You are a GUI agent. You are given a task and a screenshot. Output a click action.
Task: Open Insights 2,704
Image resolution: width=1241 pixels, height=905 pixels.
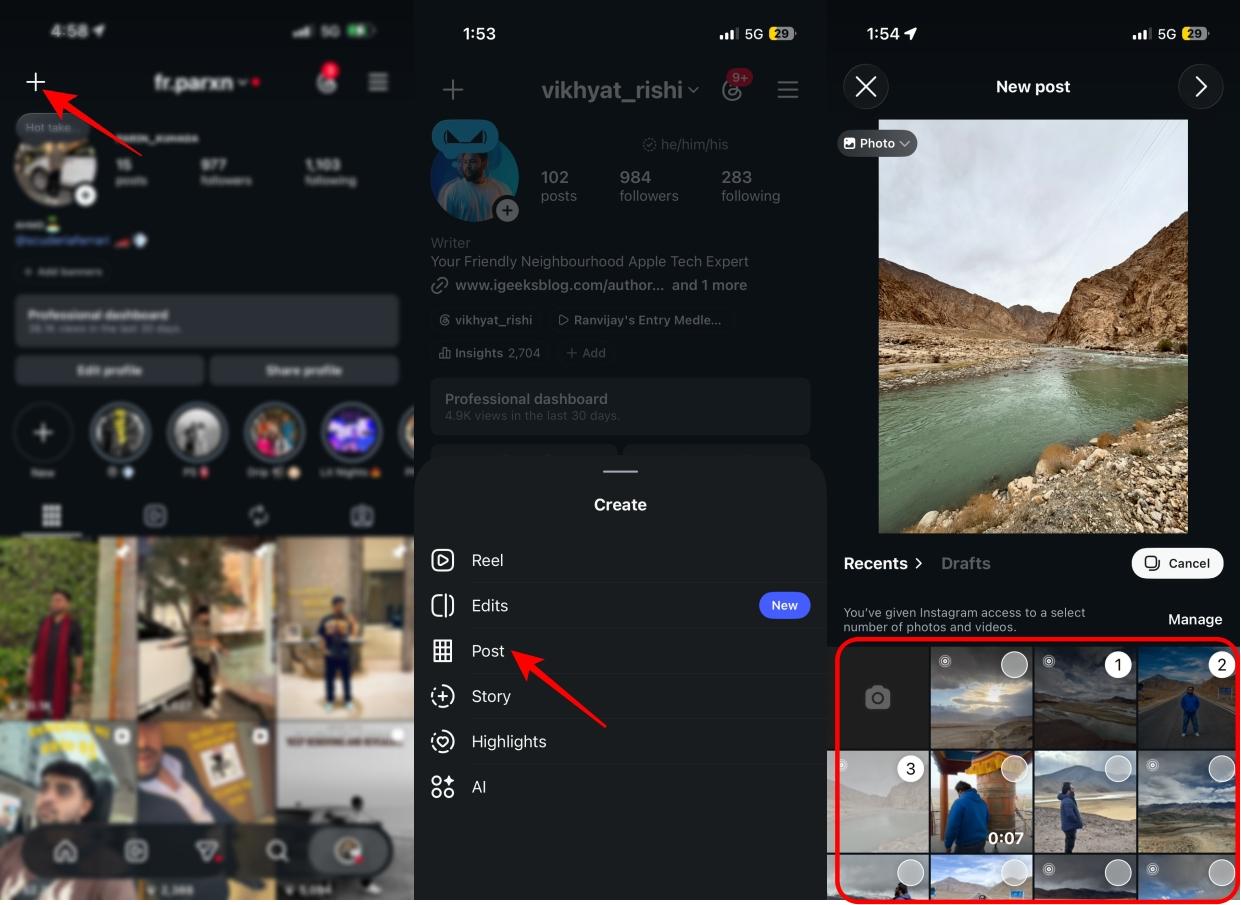pyautogui.click(x=489, y=353)
